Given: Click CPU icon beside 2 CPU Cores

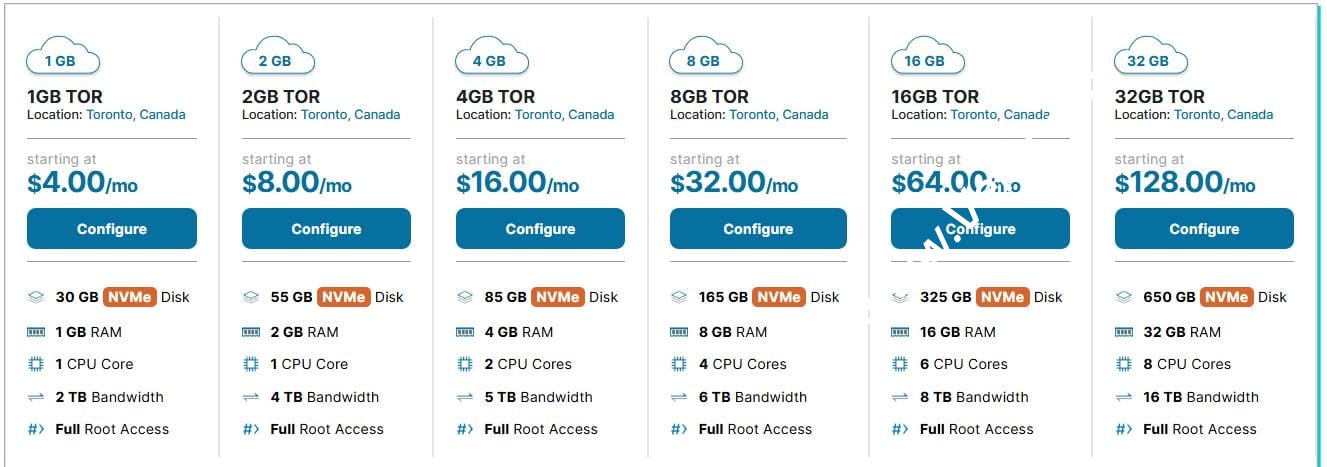Looking at the screenshot, I should point(465,364).
